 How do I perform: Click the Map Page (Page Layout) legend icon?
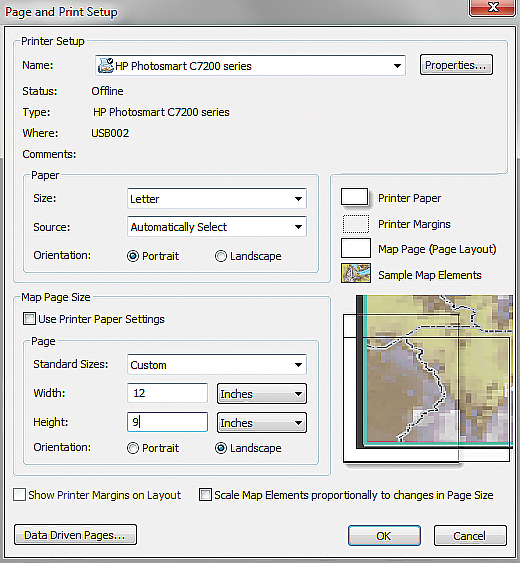(x=356, y=248)
